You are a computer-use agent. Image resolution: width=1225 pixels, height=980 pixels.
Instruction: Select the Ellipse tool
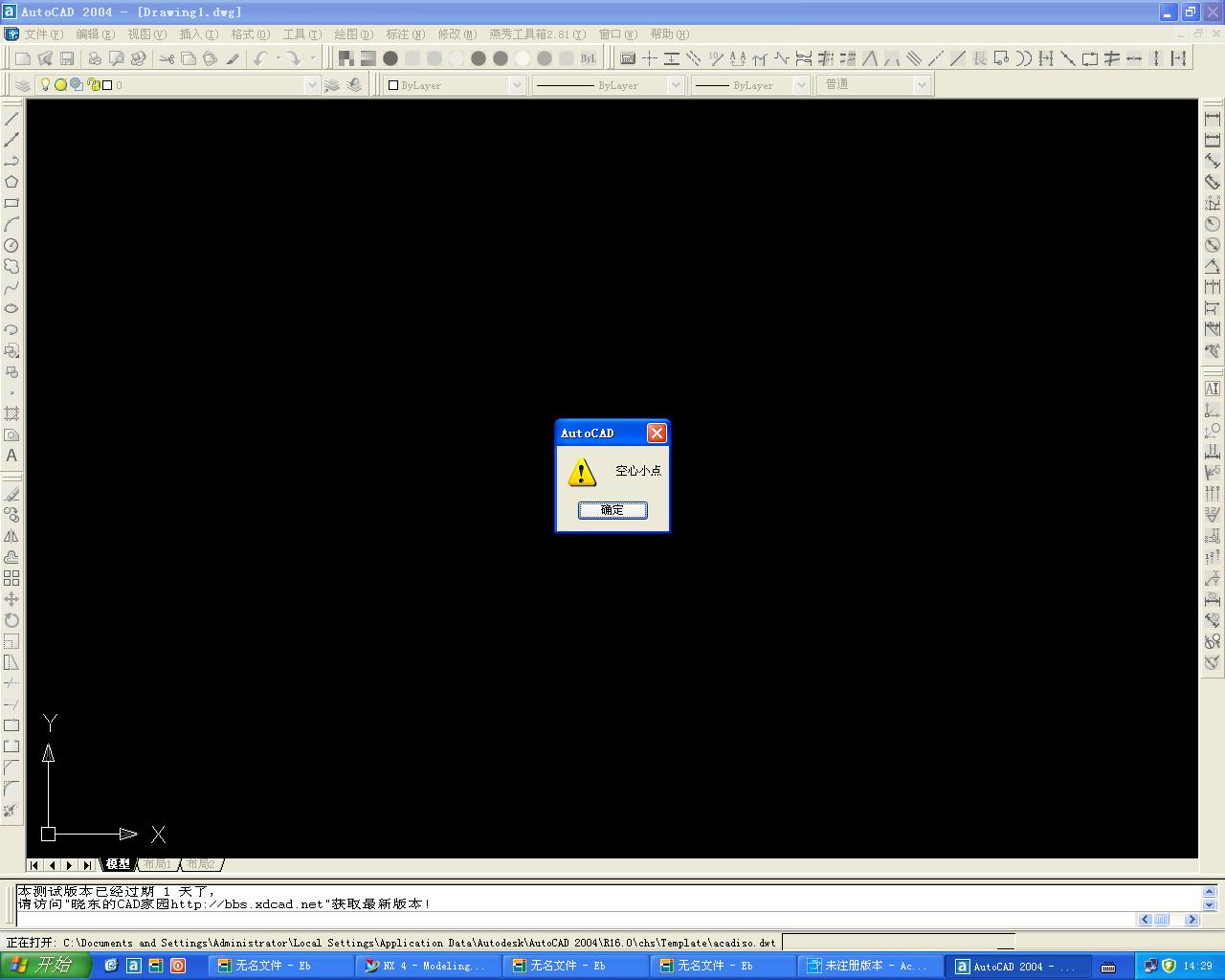tap(11, 308)
